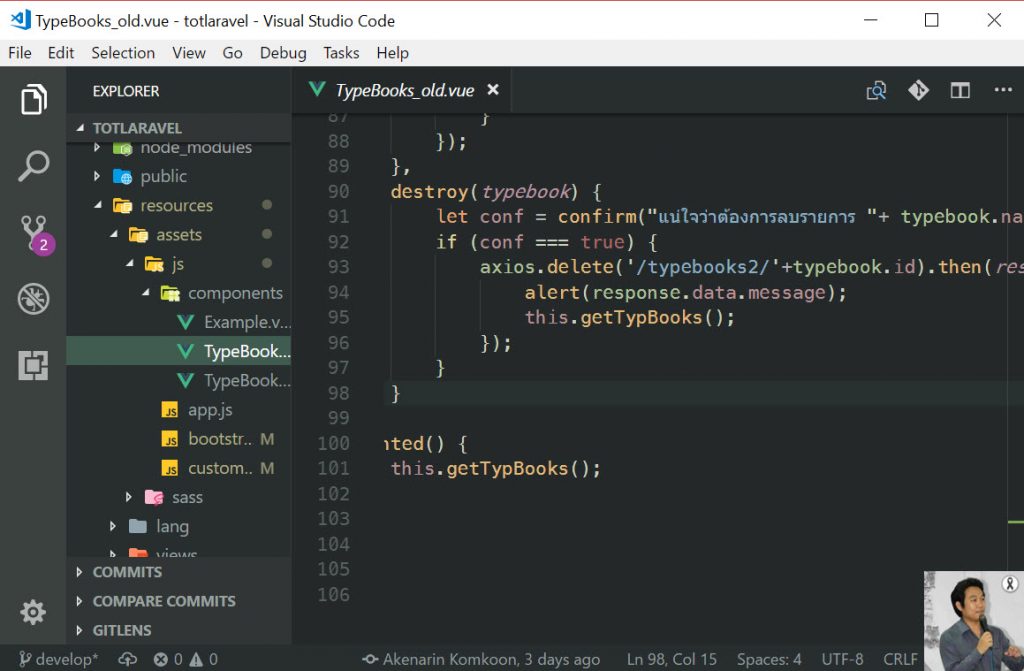The width and height of the screenshot is (1024, 671).
Task: Click the presenter webcam thumbnail
Action: 974,621
